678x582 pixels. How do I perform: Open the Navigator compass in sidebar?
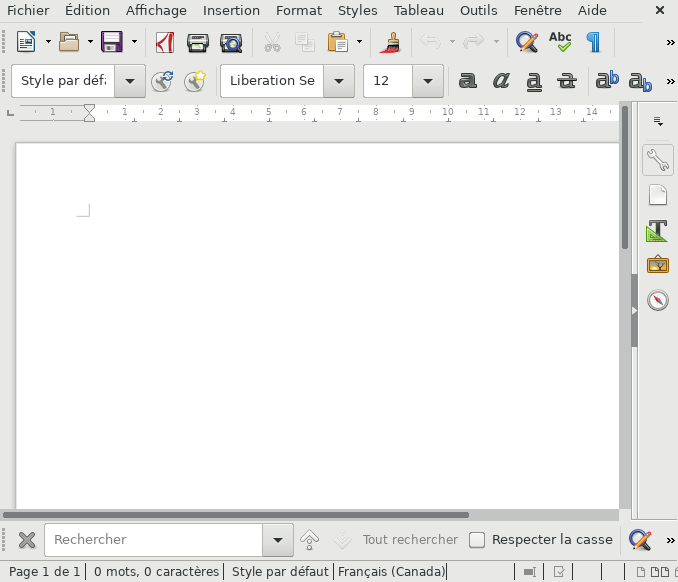point(657,300)
